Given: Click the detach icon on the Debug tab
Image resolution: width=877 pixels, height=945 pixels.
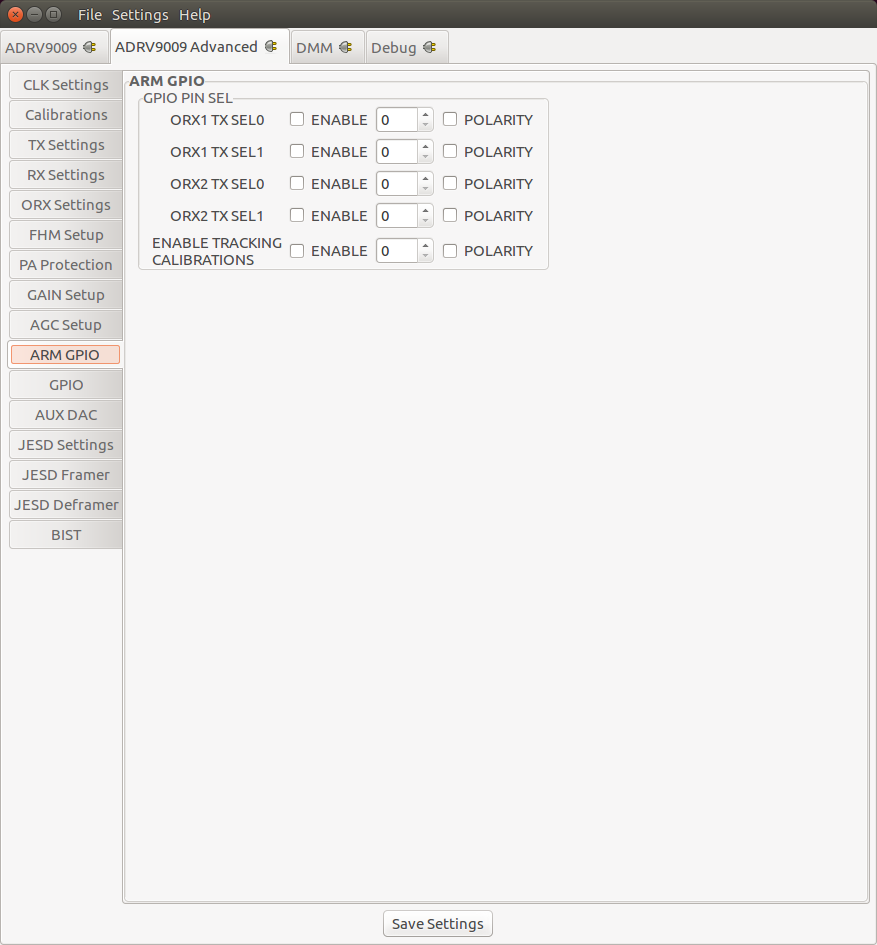Looking at the screenshot, I should [x=430, y=46].
